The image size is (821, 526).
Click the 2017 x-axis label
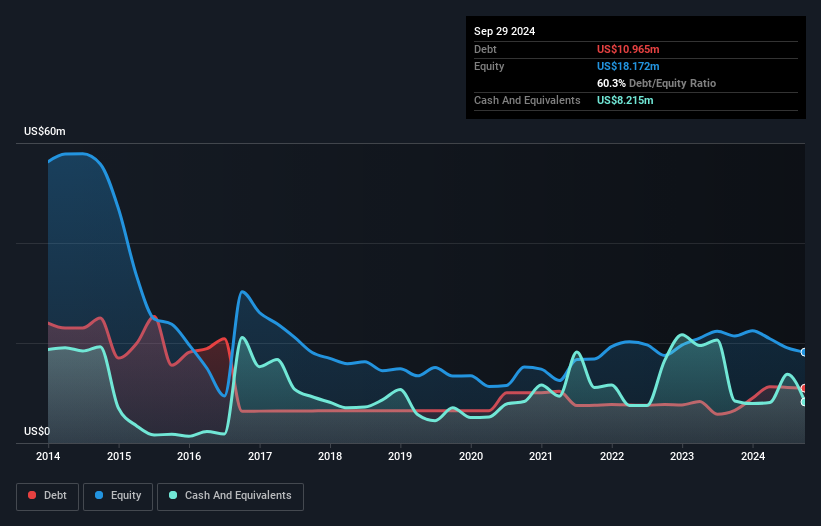260,456
